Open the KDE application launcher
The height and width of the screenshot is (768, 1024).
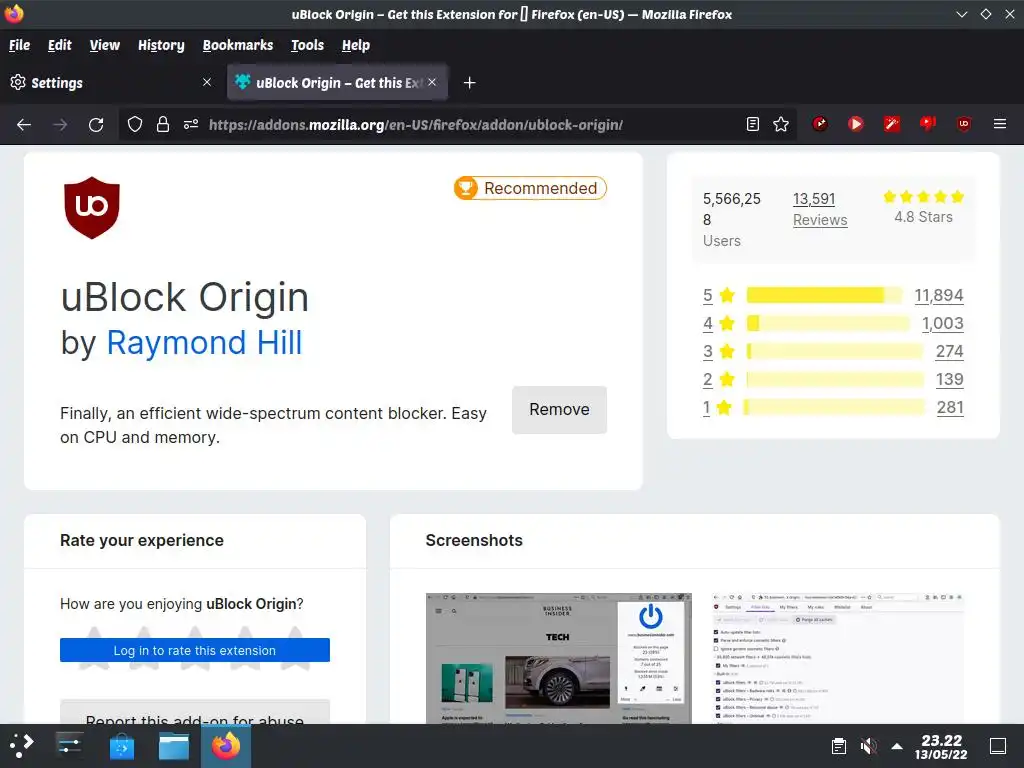click(x=21, y=745)
